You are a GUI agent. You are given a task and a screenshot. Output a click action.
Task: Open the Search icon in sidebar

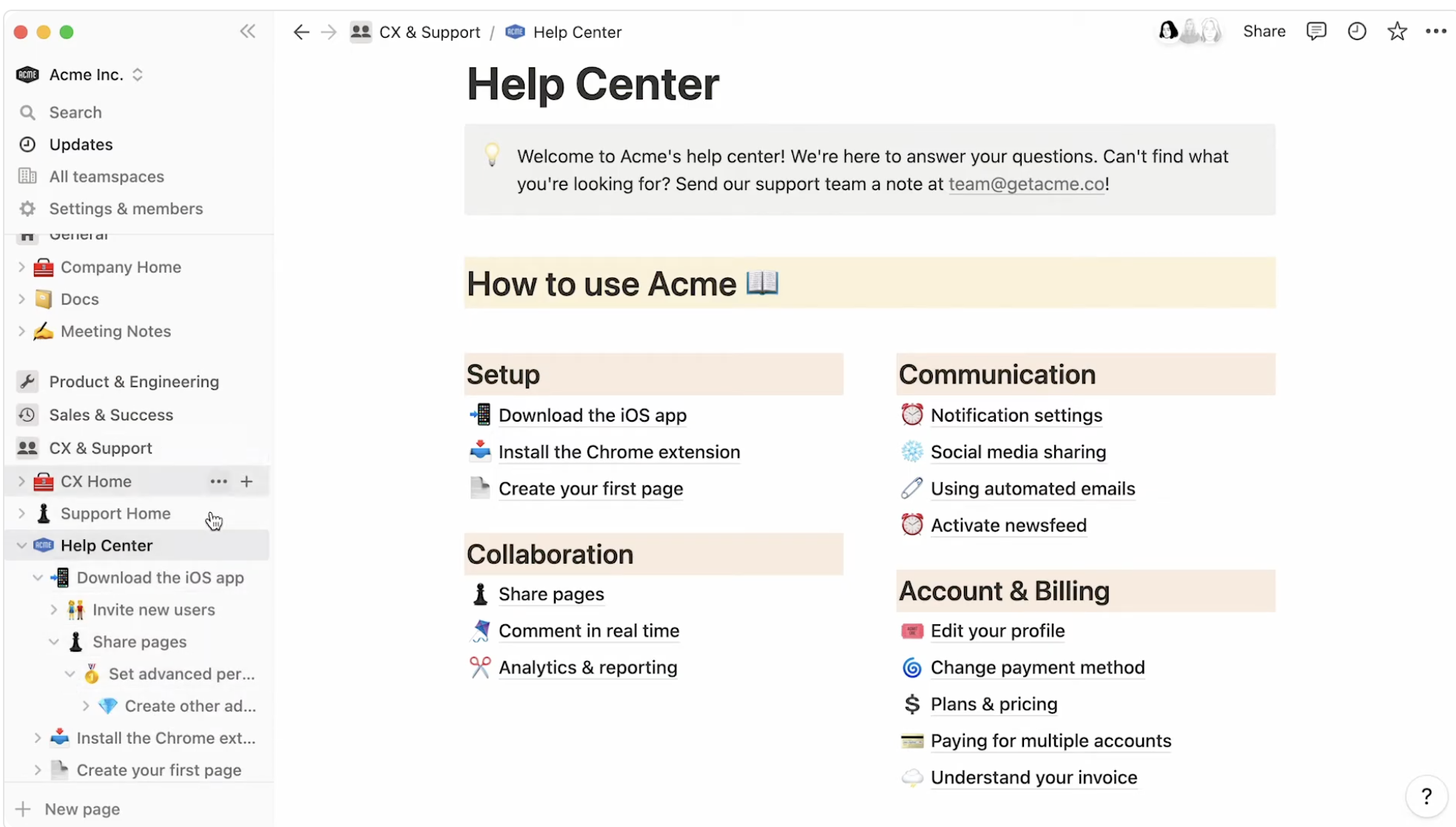coord(27,112)
